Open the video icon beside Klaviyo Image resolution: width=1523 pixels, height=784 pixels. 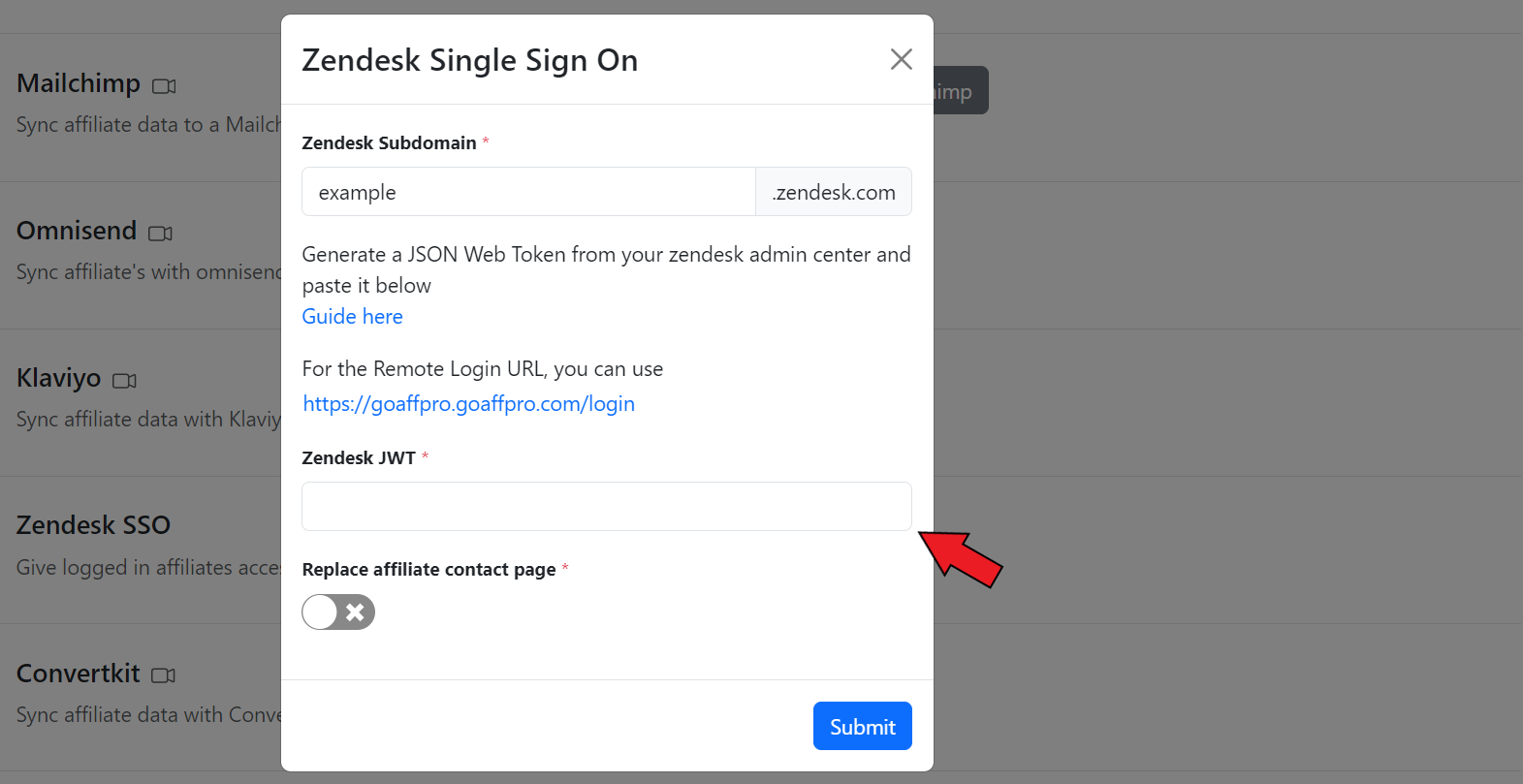coord(124,381)
